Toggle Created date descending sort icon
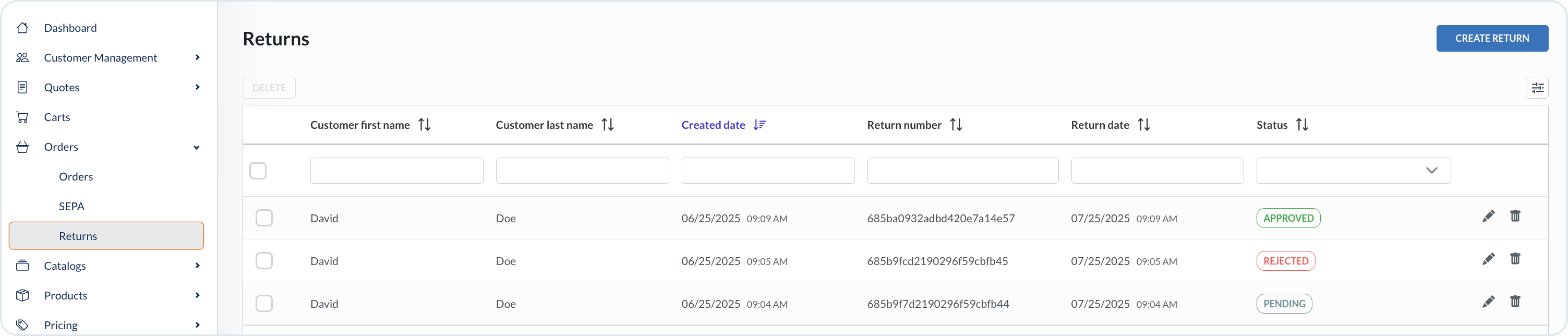The image size is (1568, 336). 759,125
